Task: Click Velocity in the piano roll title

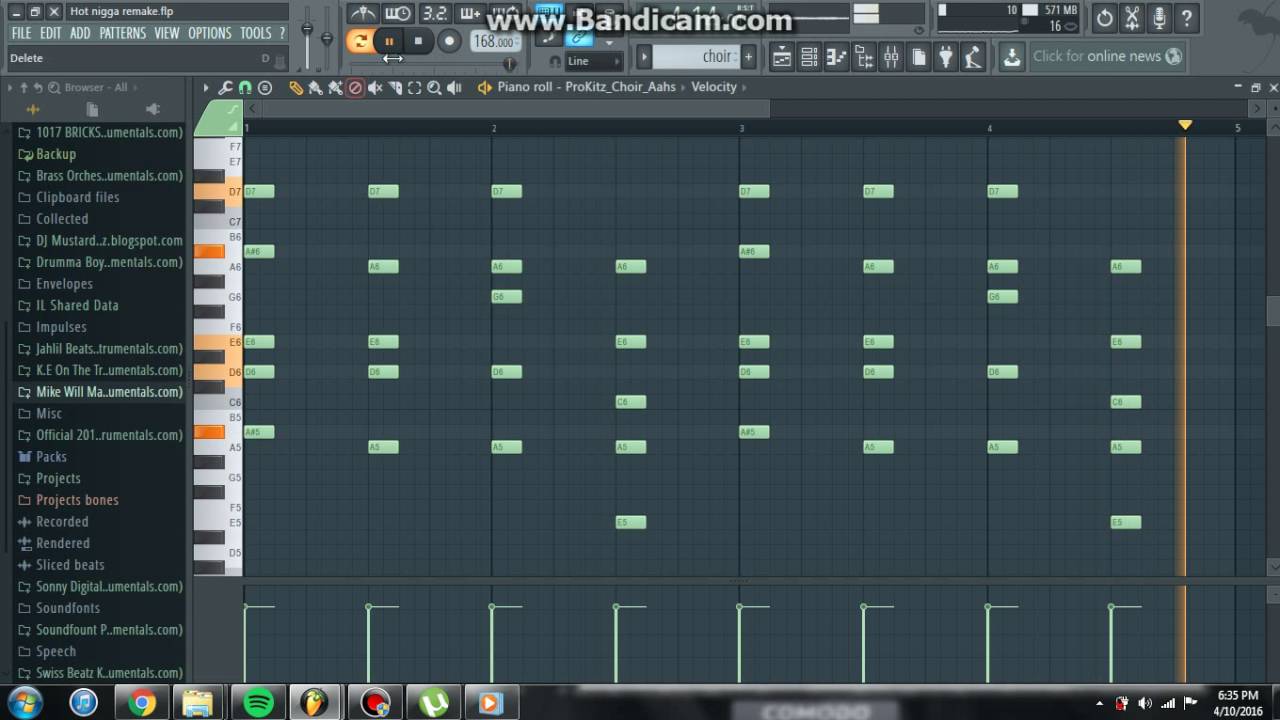Action: pos(714,87)
